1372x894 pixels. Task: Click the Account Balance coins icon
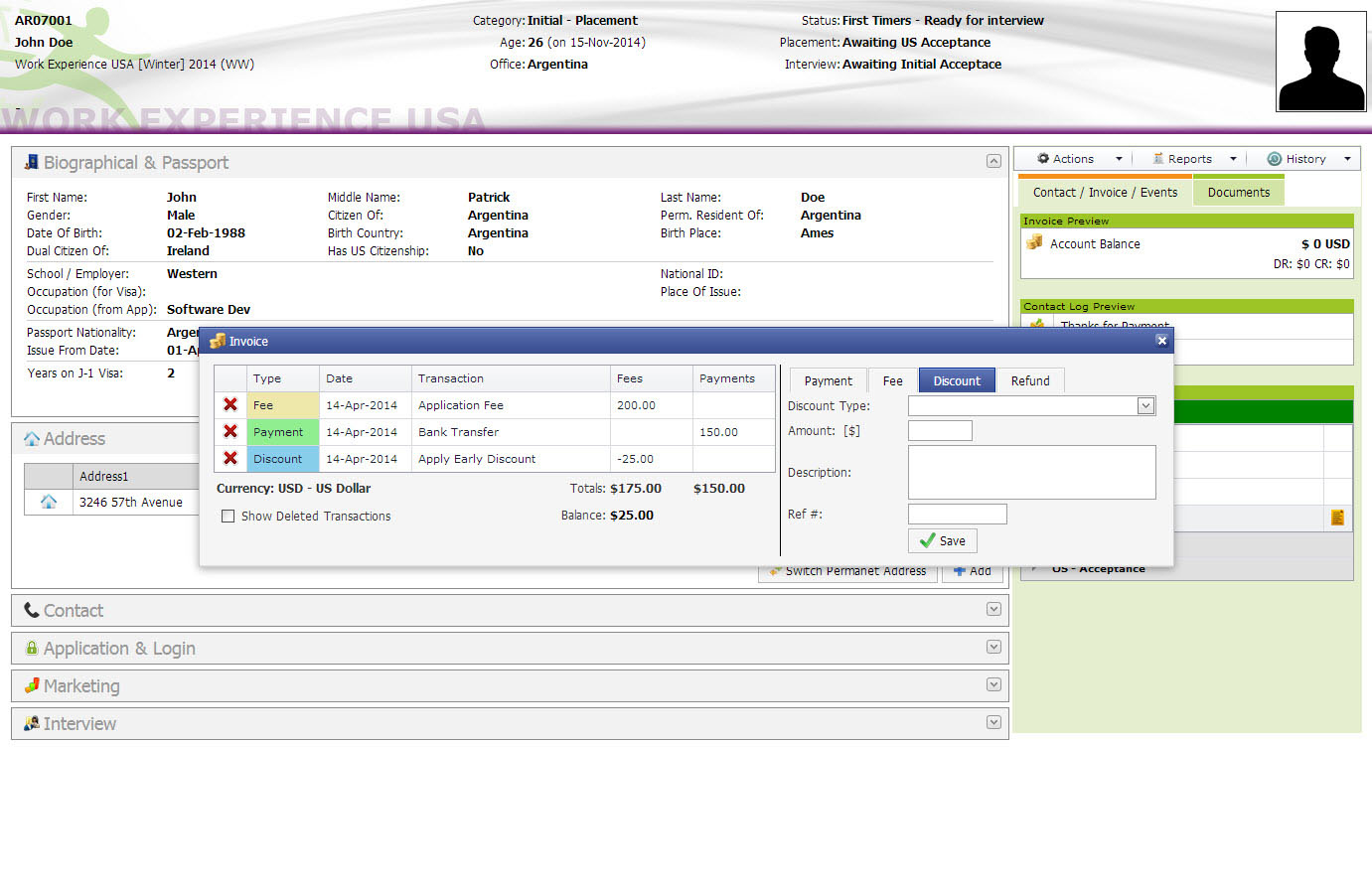1035,243
